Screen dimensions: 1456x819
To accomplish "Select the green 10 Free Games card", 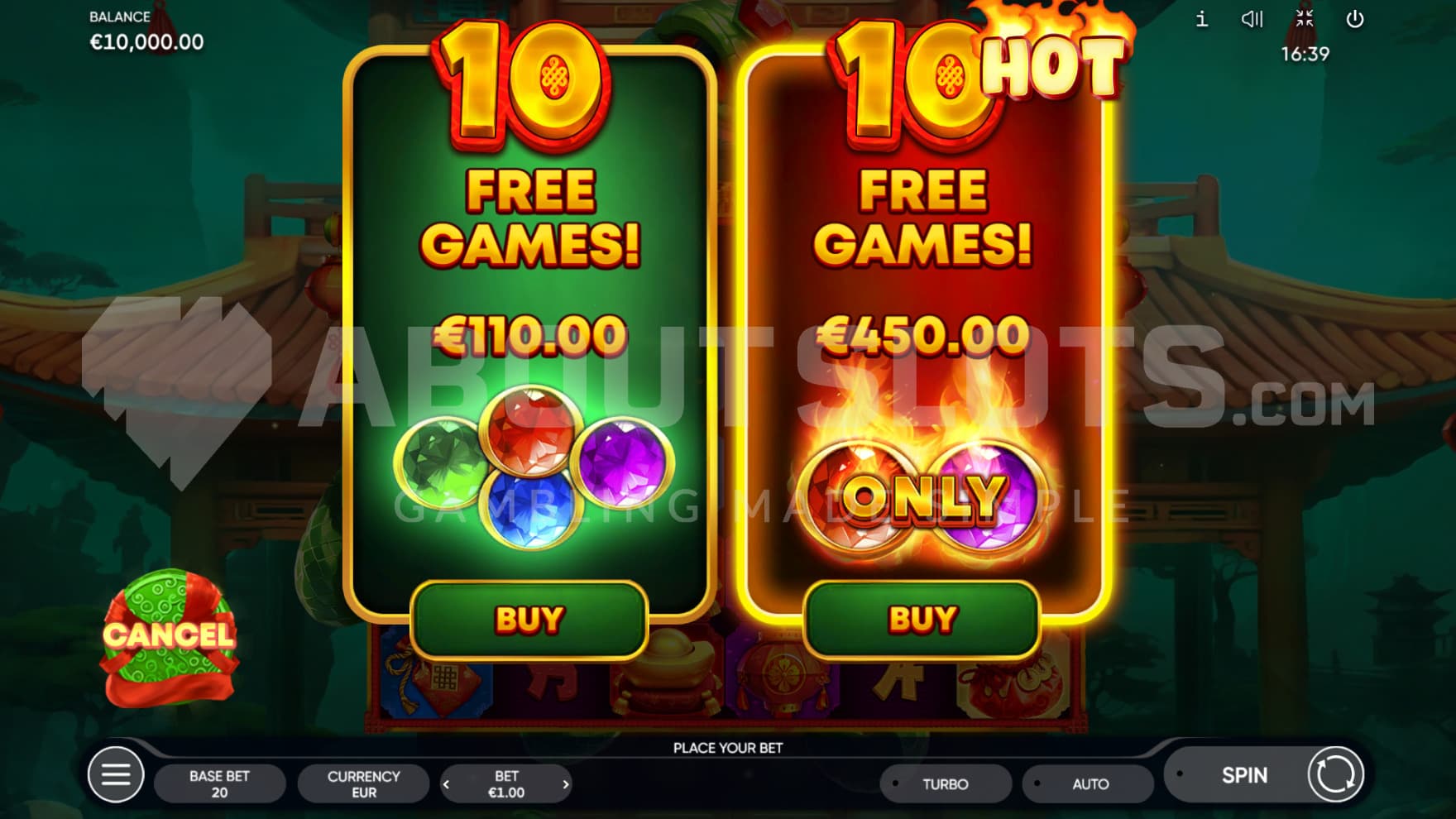I will point(529,331).
